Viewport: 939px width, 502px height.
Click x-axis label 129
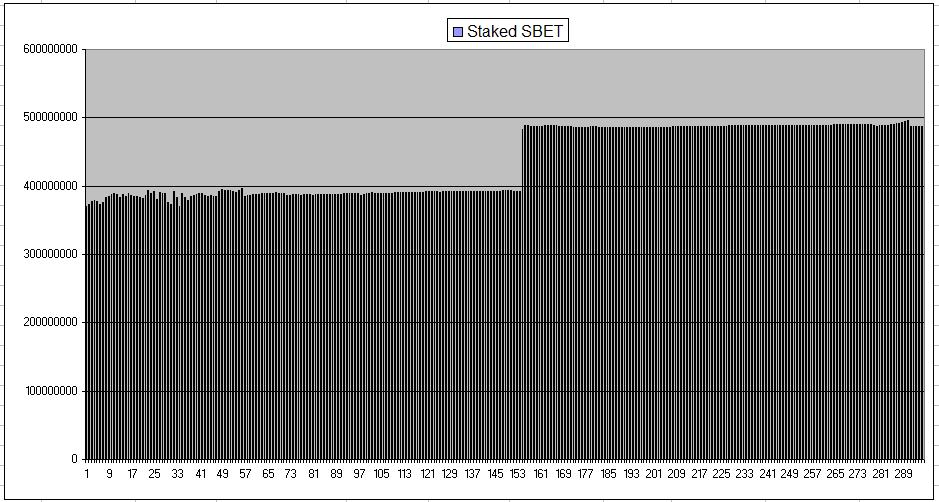(450, 474)
